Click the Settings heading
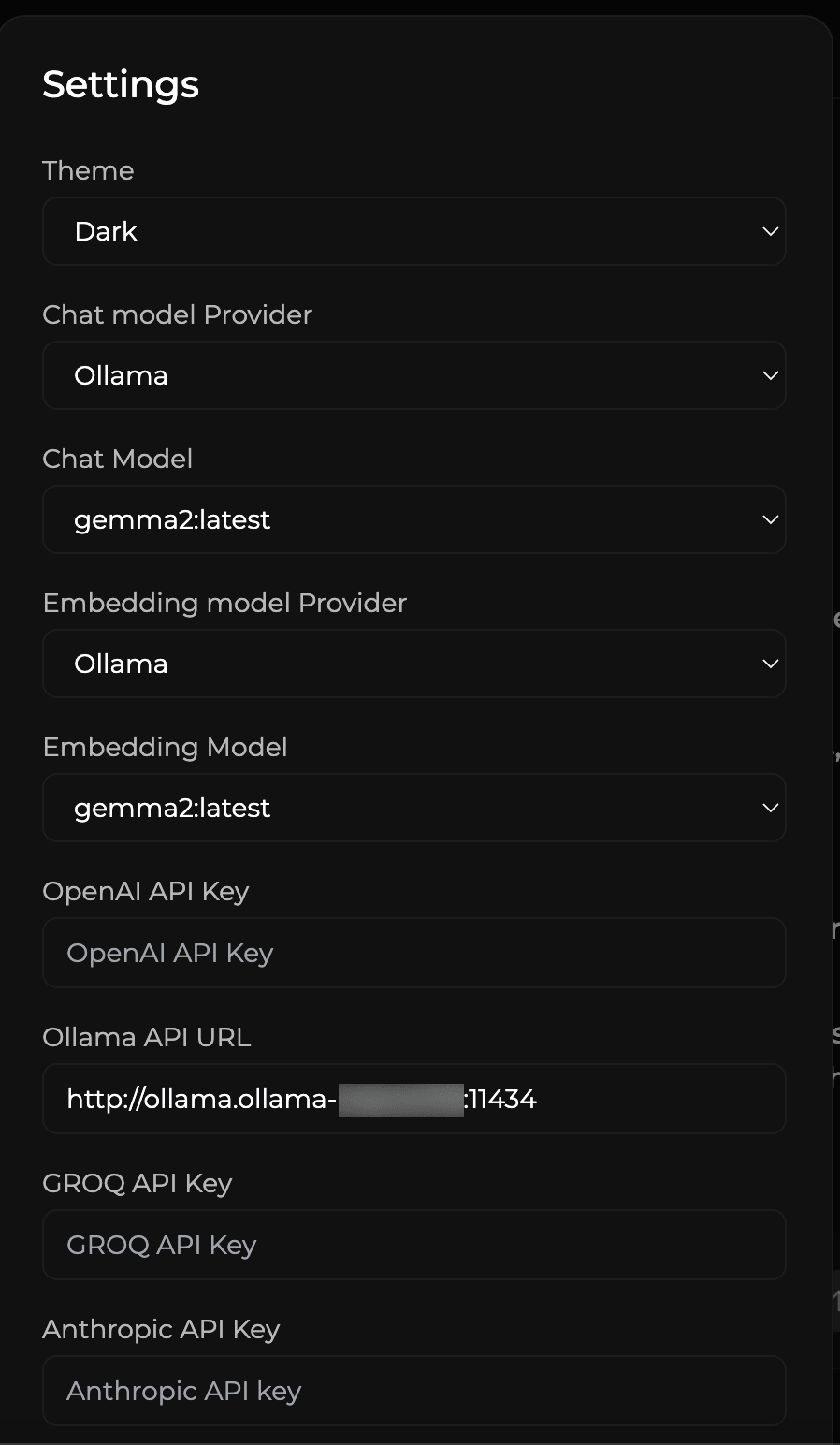The image size is (840, 1445). point(121,84)
